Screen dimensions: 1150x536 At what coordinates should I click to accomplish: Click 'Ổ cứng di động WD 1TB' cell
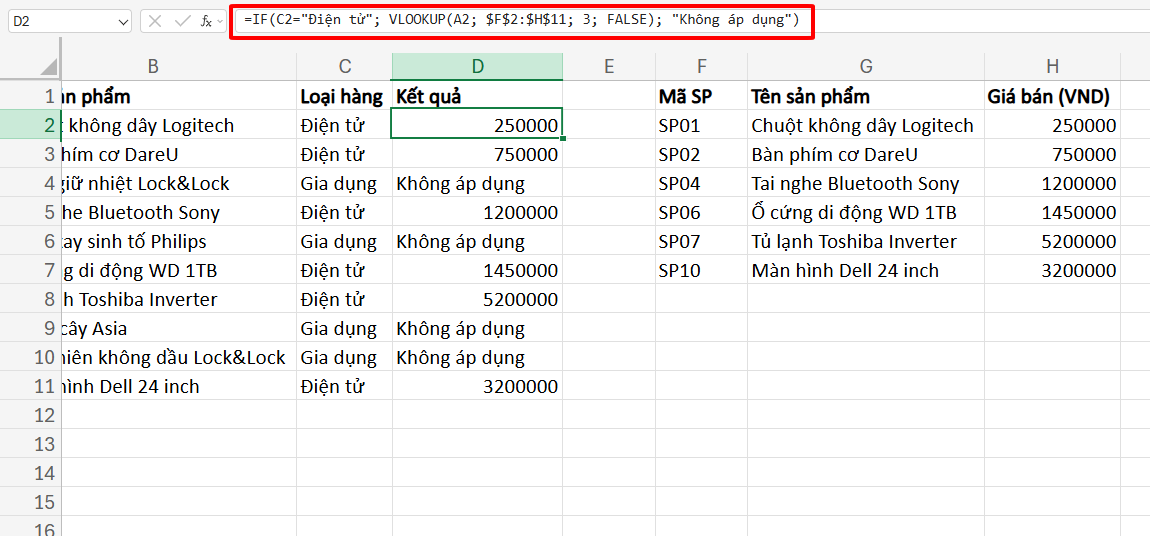pos(865,213)
